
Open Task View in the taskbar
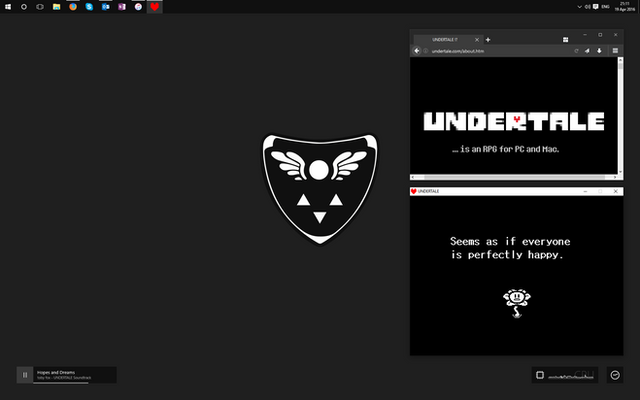tap(40, 7)
